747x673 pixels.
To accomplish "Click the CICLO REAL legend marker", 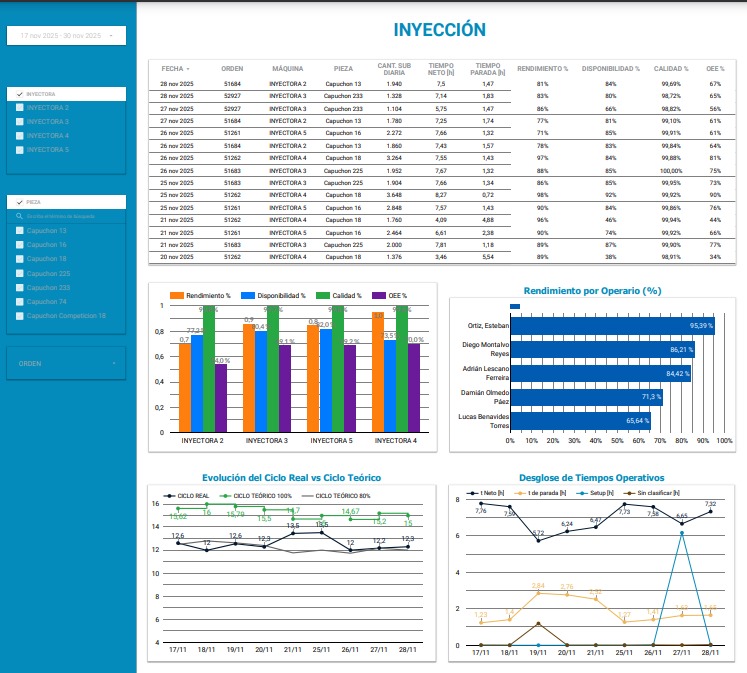I will coord(169,494).
